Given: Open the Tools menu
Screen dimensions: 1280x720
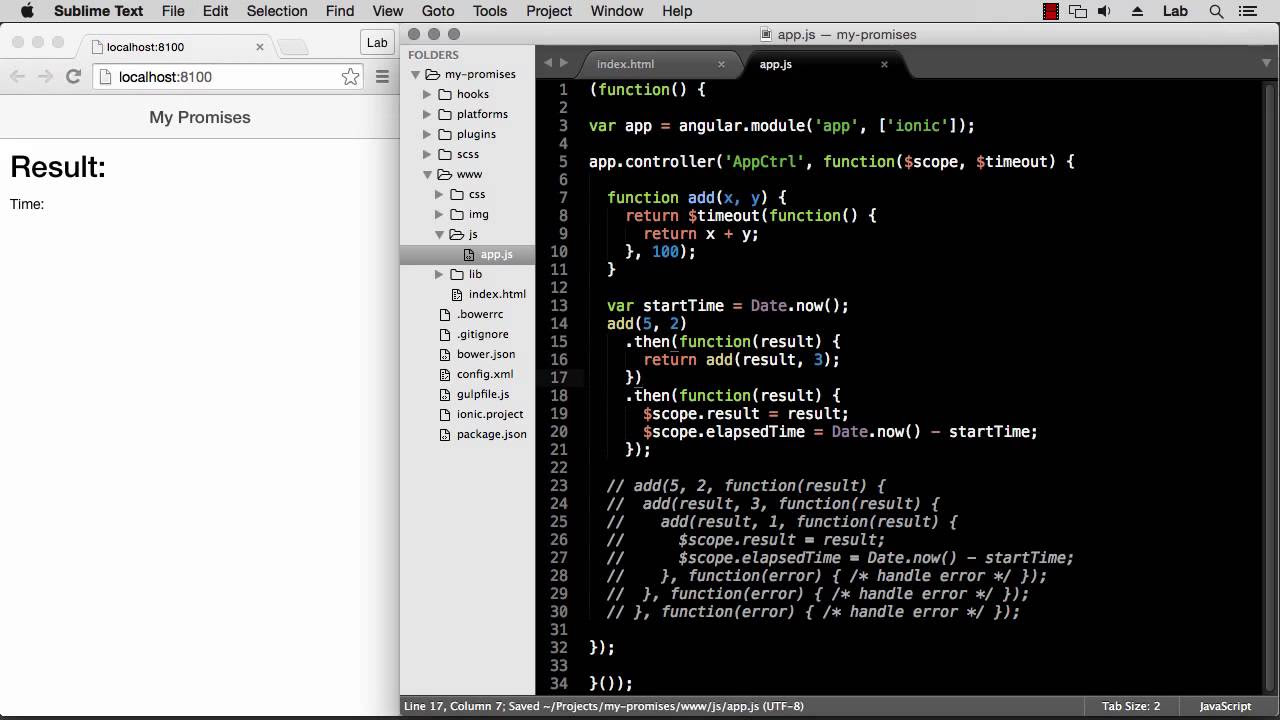Looking at the screenshot, I should [490, 11].
